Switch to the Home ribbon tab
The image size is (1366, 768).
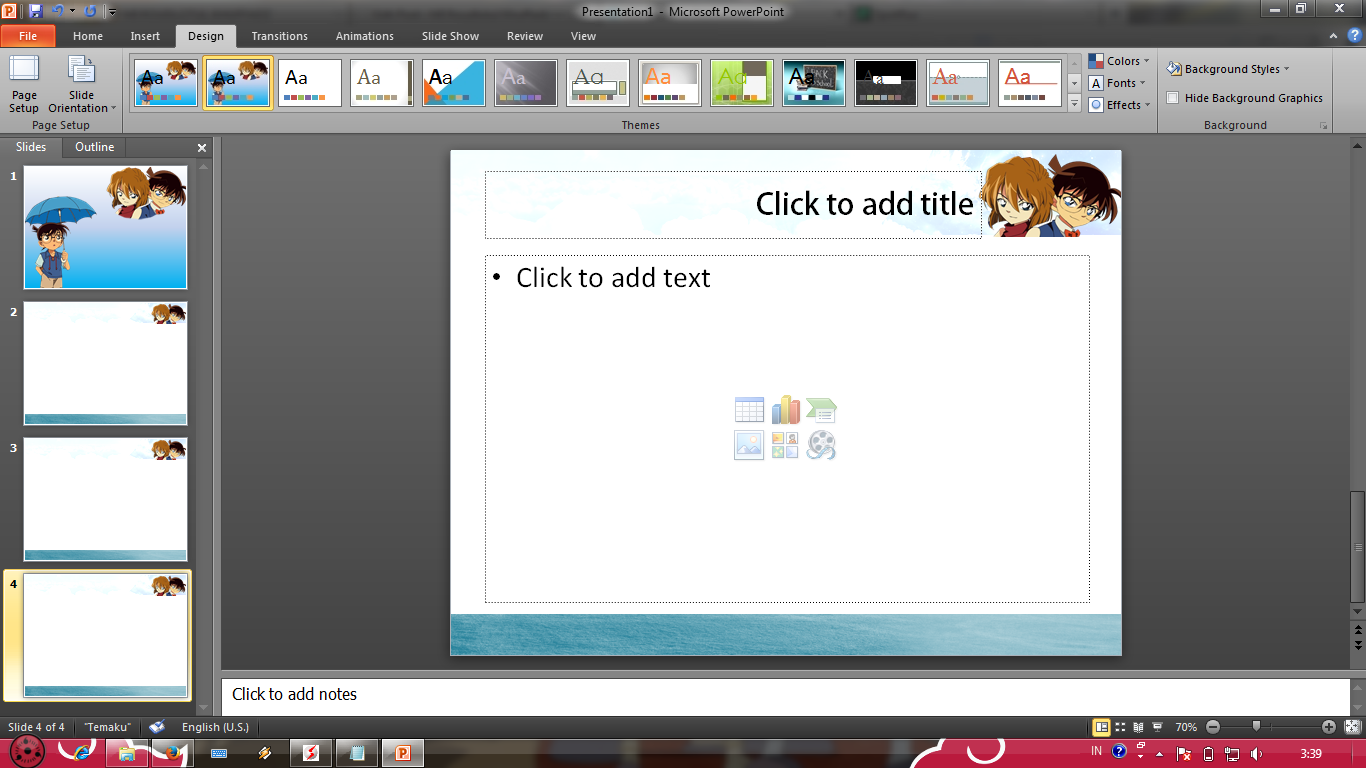click(x=88, y=36)
